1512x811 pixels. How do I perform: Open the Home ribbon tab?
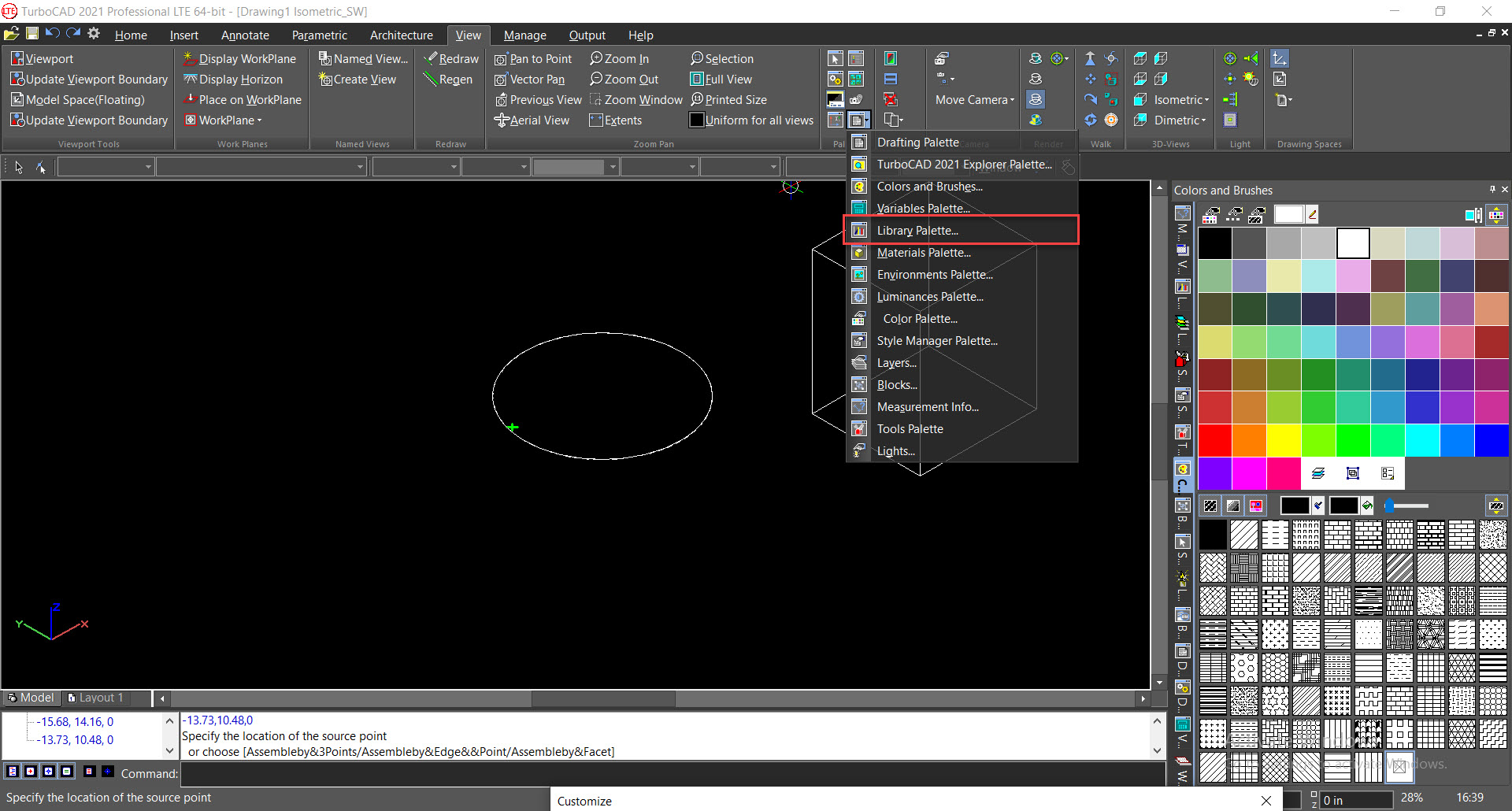131,35
